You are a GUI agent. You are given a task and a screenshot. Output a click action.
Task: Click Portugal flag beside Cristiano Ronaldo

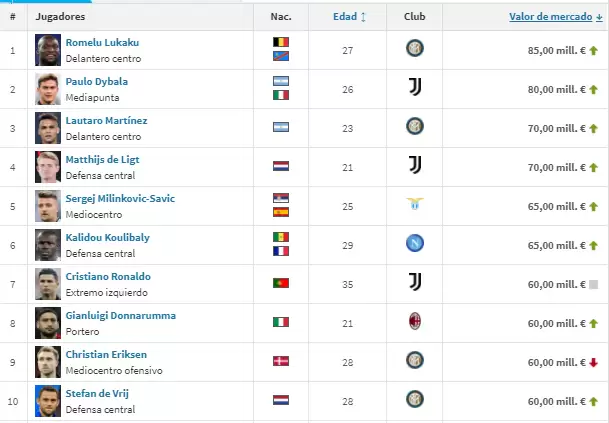(x=281, y=283)
